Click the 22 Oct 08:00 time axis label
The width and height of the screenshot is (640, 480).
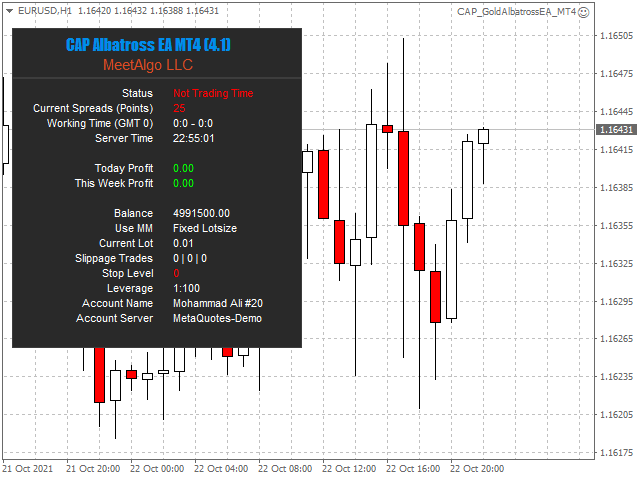[x=285, y=469]
